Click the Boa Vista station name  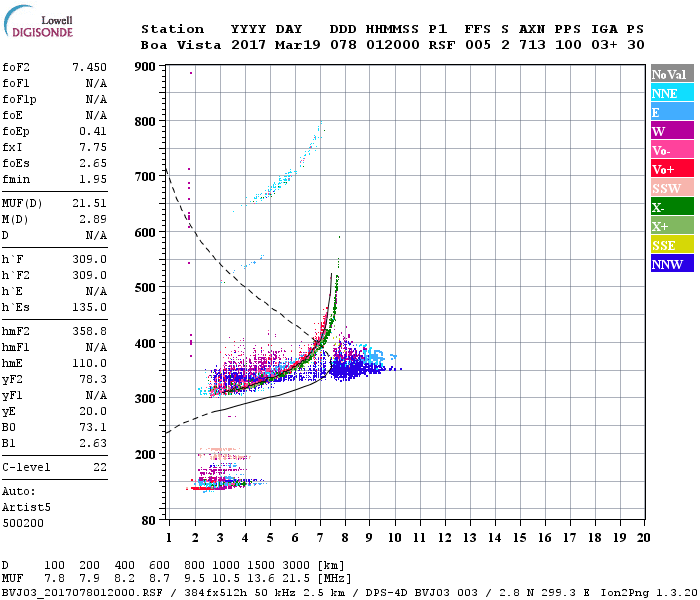click(x=181, y=45)
